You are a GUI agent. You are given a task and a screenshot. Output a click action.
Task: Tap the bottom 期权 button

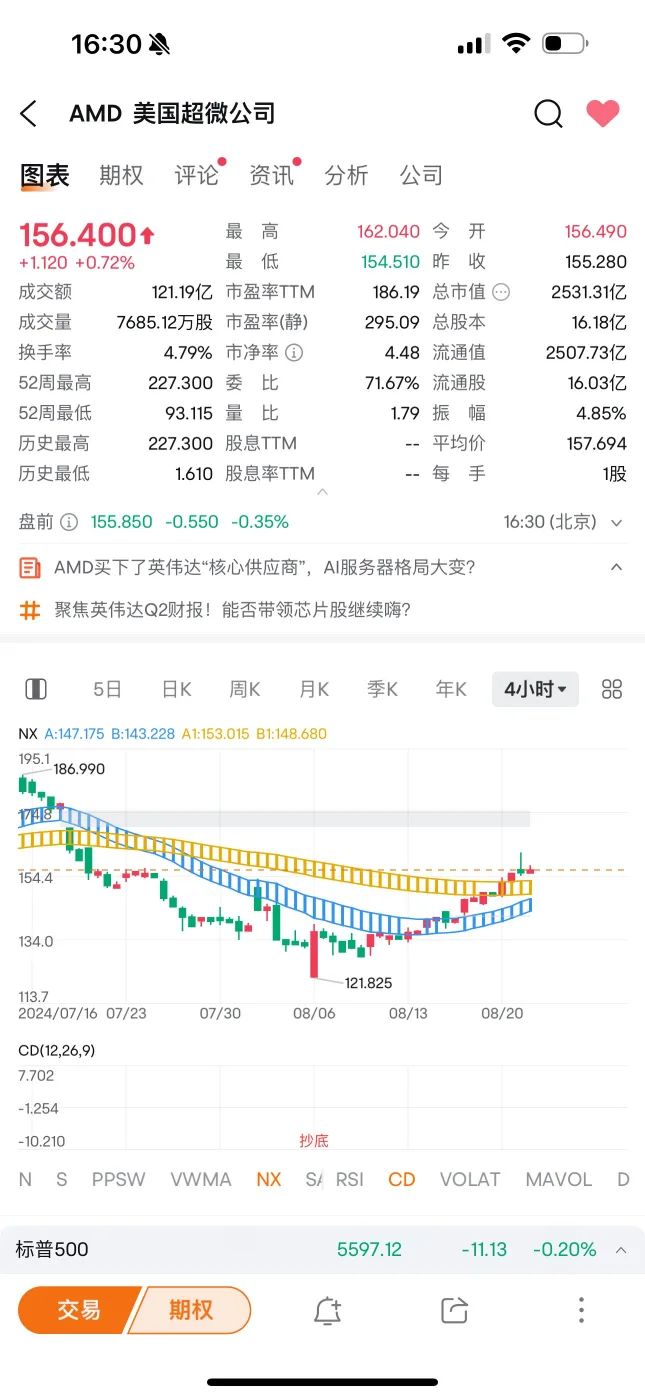tap(190, 1310)
